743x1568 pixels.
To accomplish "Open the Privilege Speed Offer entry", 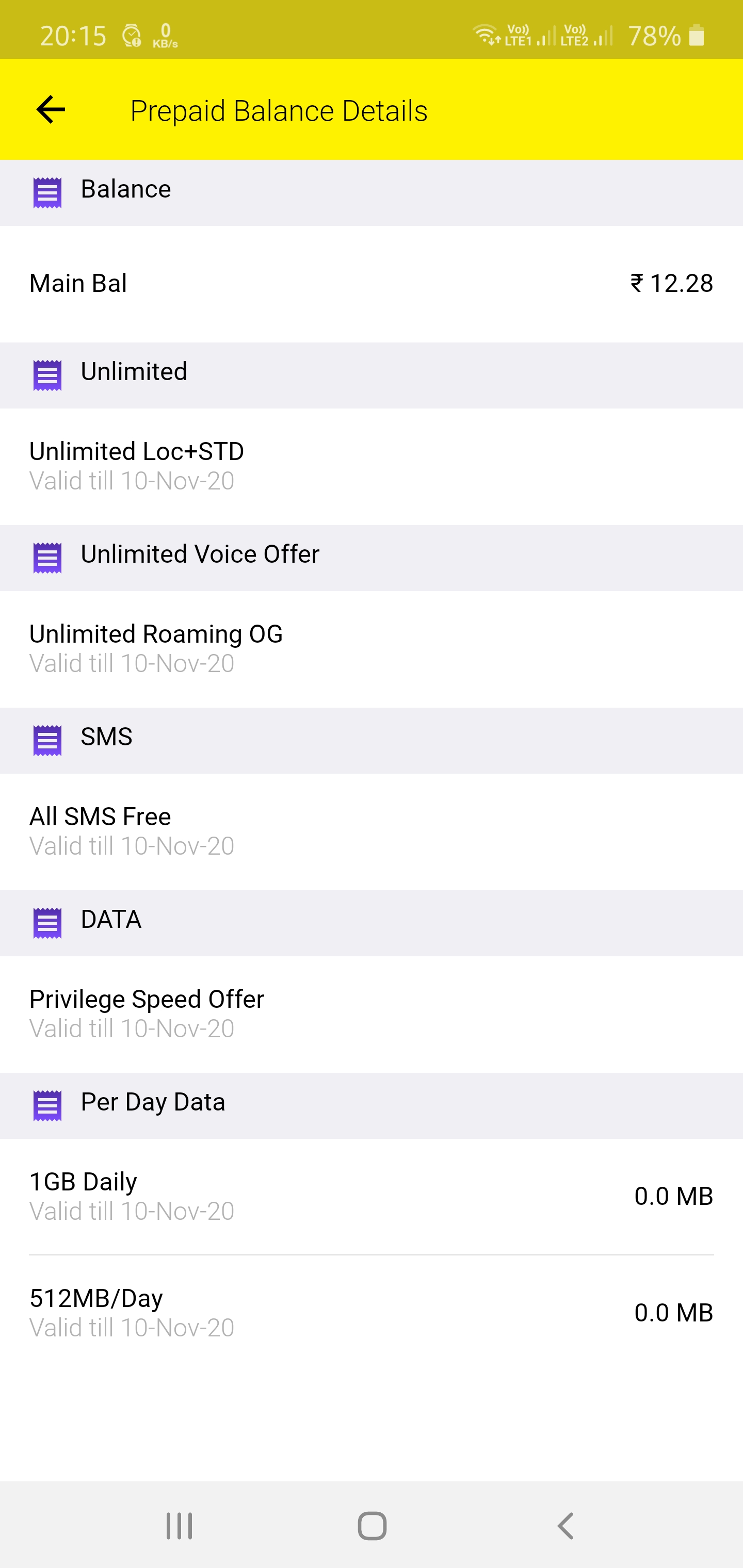I will [147, 1014].
